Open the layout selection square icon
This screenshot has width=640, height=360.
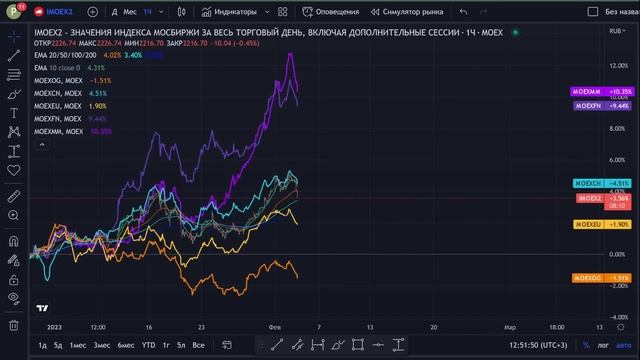click(x=593, y=12)
